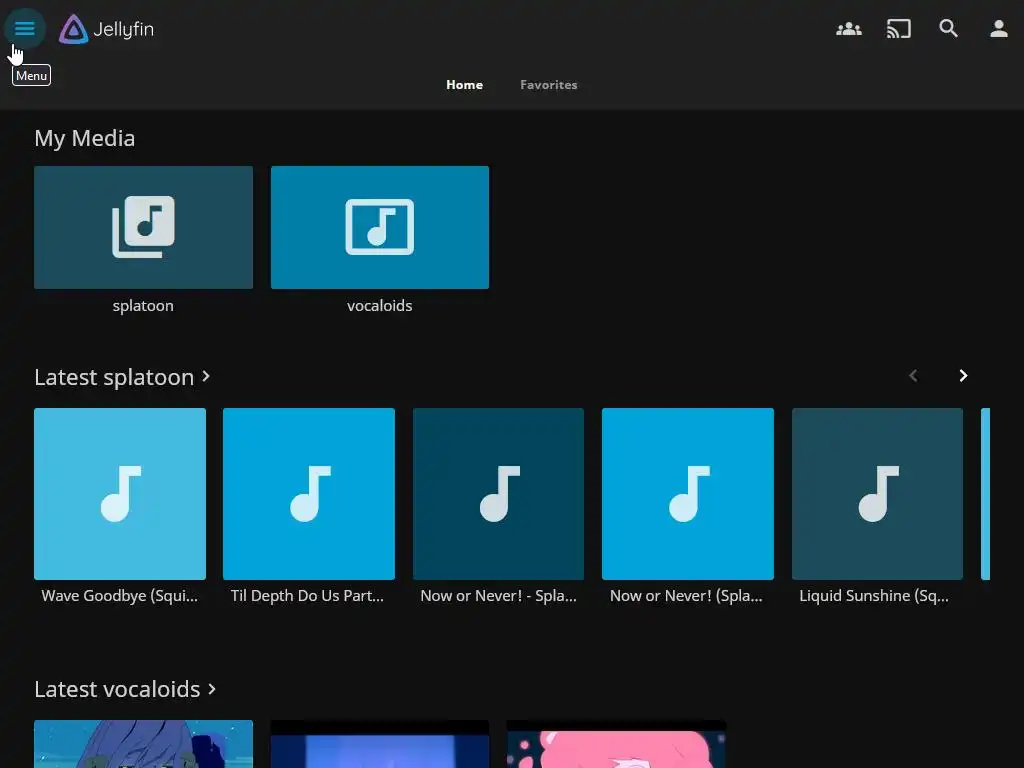1024x768 pixels.
Task: Click the Liquid Sunshine (Sq... title text
Action: [x=874, y=596]
